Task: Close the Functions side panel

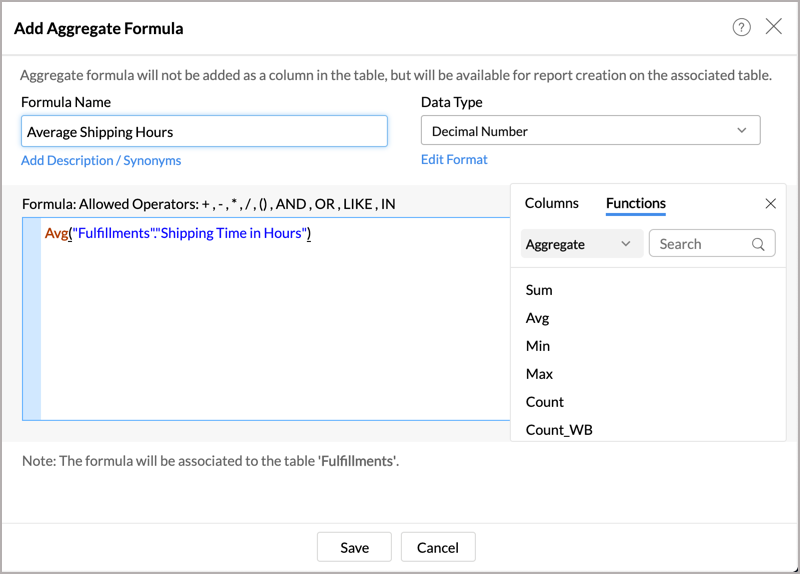Action: pos(770,204)
